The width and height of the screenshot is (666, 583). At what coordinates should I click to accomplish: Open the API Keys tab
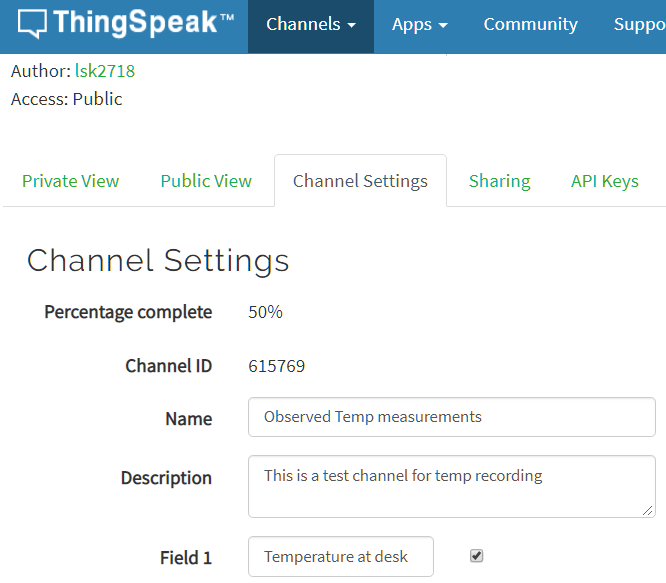(604, 181)
